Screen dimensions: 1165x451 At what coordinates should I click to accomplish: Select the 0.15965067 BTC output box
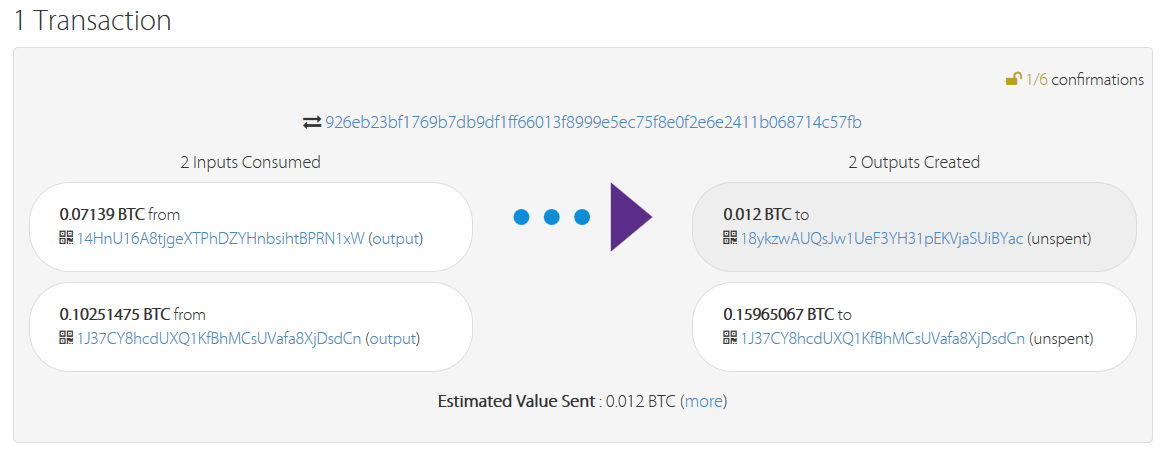[x=914, y=326]
